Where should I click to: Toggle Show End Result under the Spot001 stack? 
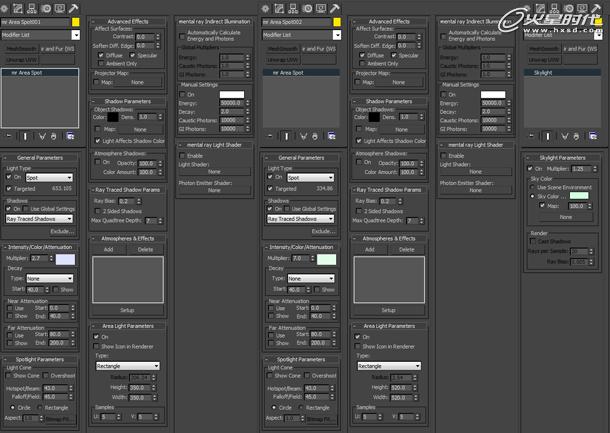[x=25, y=136]
